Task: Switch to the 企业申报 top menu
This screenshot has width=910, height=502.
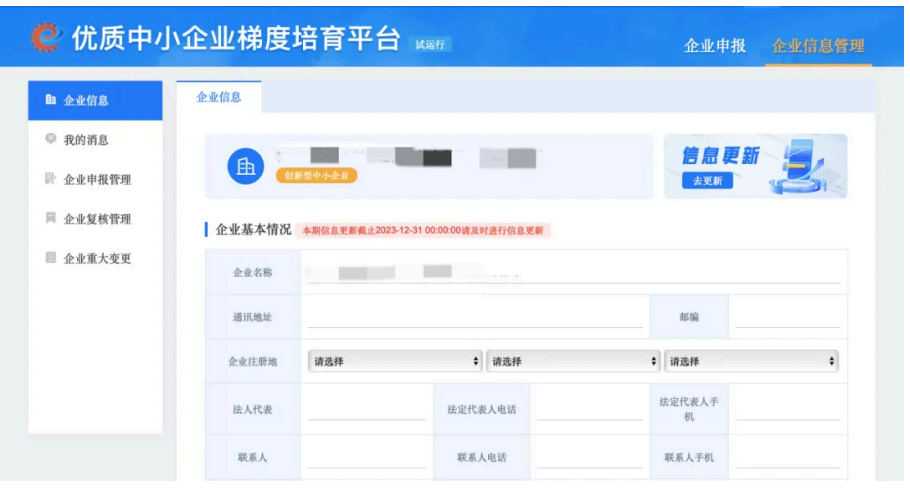Action: [714, 46]
